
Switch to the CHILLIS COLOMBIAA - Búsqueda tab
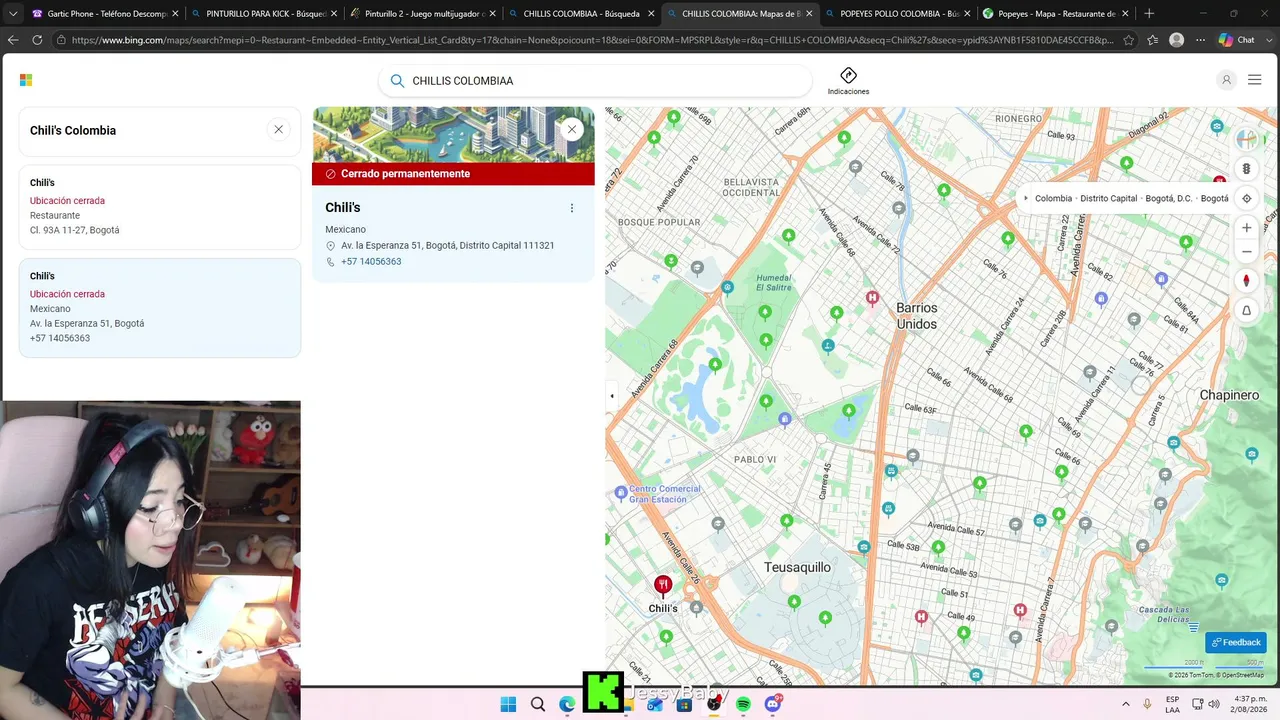pos(580,14)
